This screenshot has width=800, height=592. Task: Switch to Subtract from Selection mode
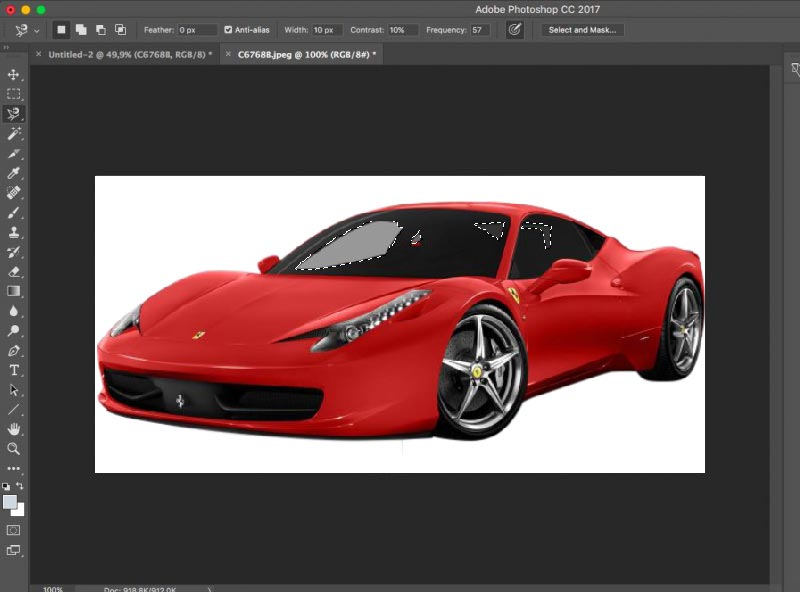[101, 30]
